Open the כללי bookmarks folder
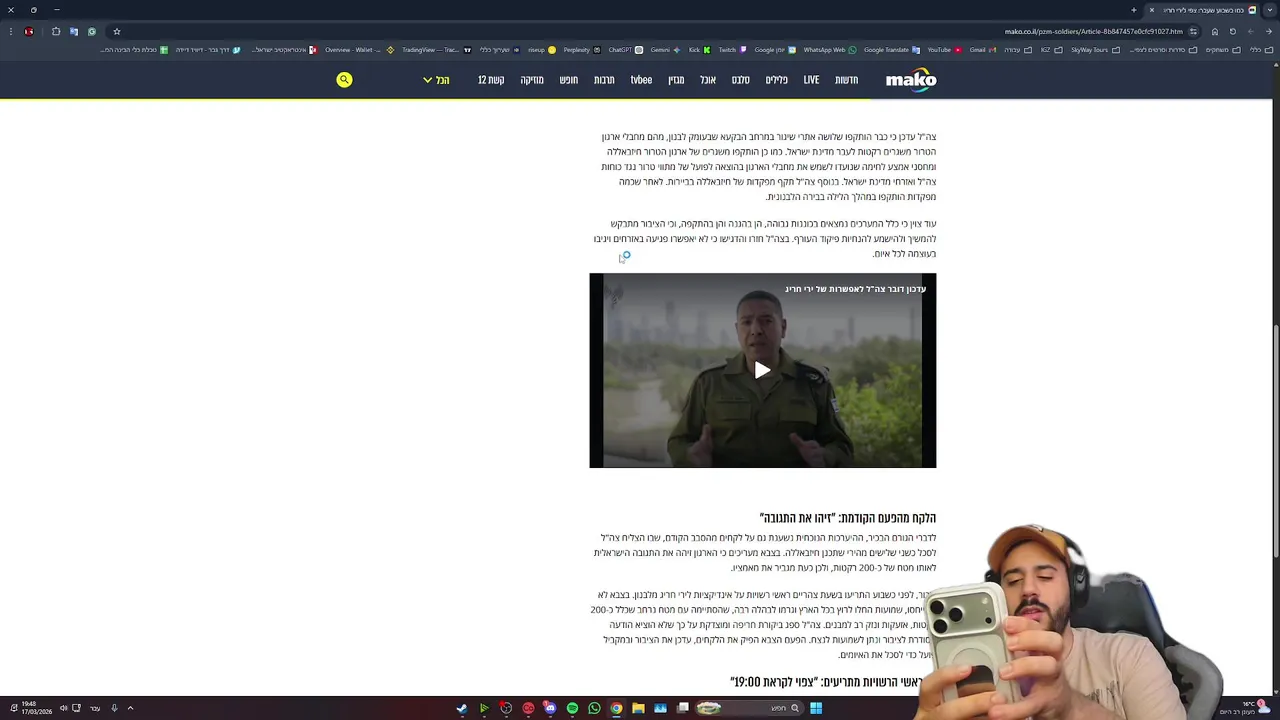This screenshot has height=720, width=1280. (x=1260, y=49)
